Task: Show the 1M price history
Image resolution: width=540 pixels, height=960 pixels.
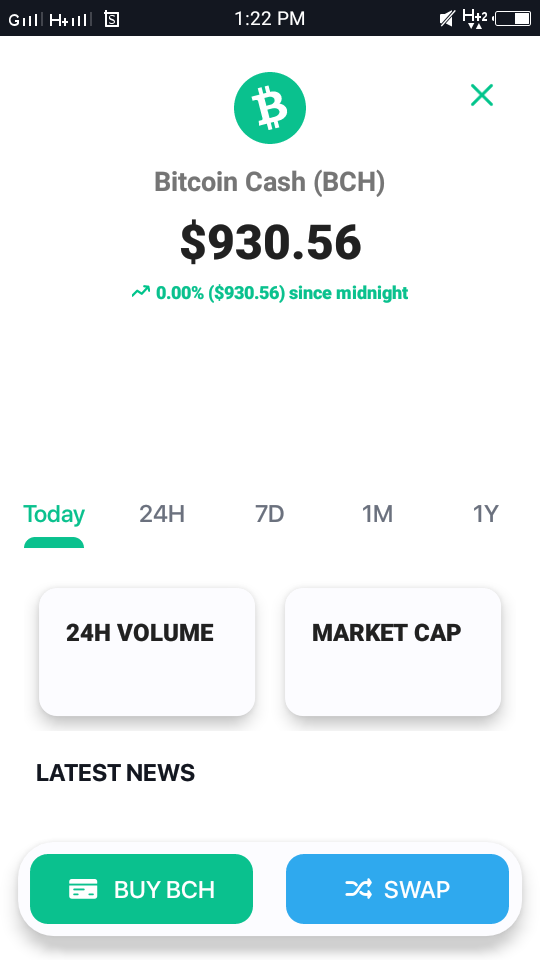Action: pyautogui.click(x=377, y=514)
